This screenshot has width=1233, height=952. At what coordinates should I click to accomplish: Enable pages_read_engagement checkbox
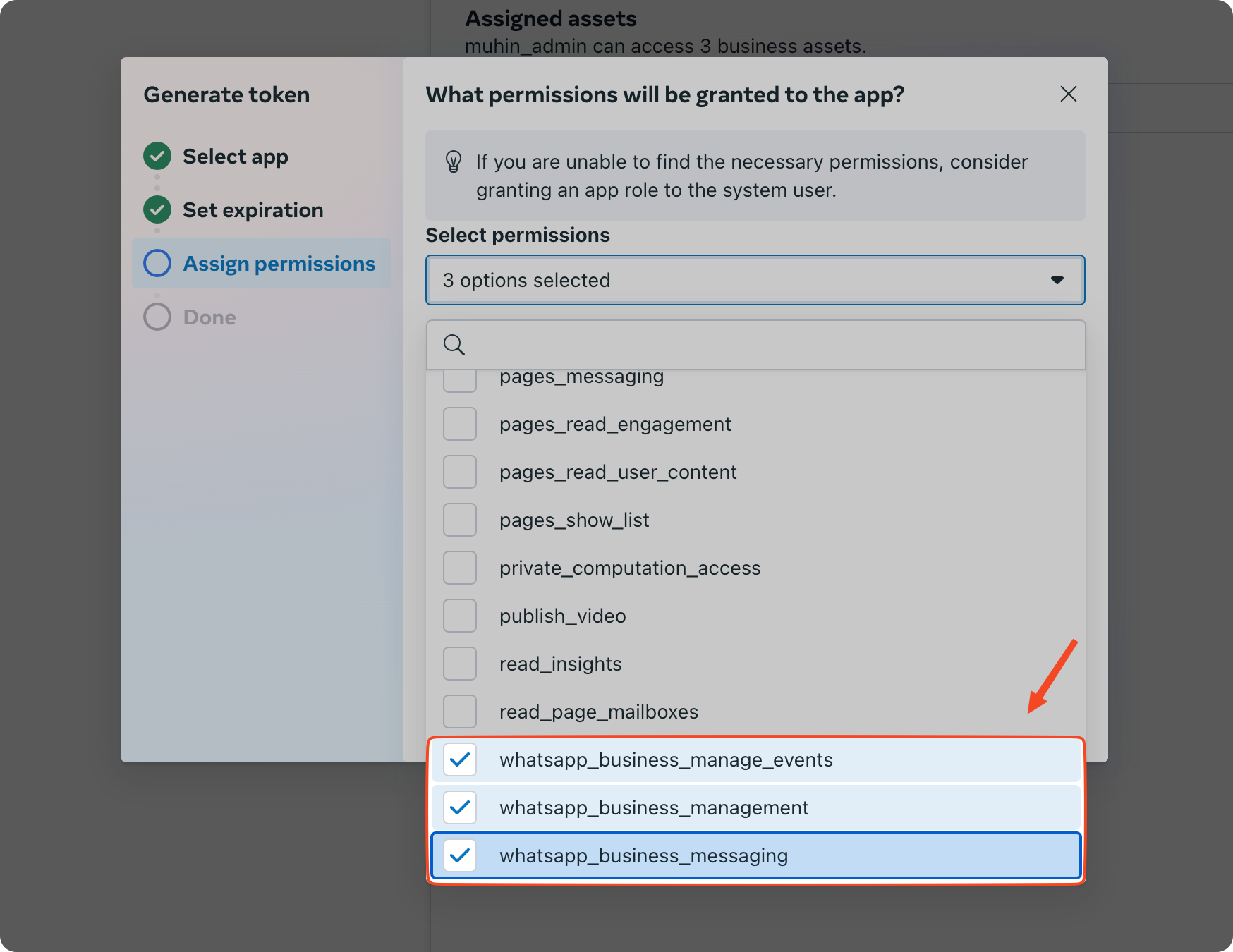pos(460,424)
